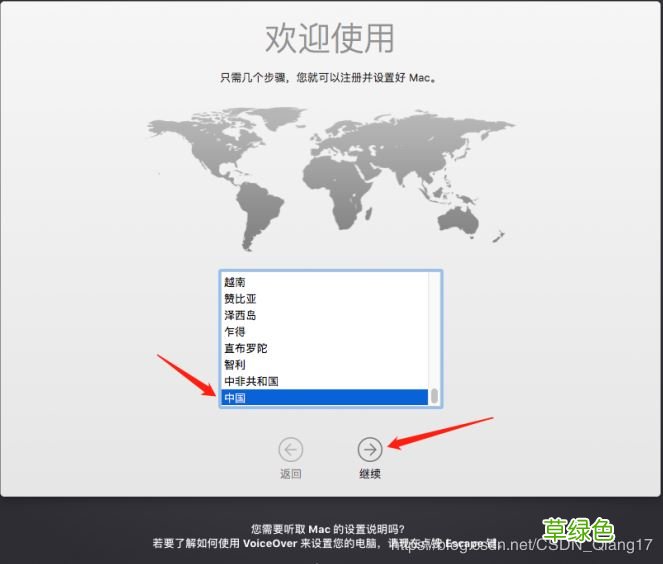Select 越南 in the country list

[x=324, y=282]
